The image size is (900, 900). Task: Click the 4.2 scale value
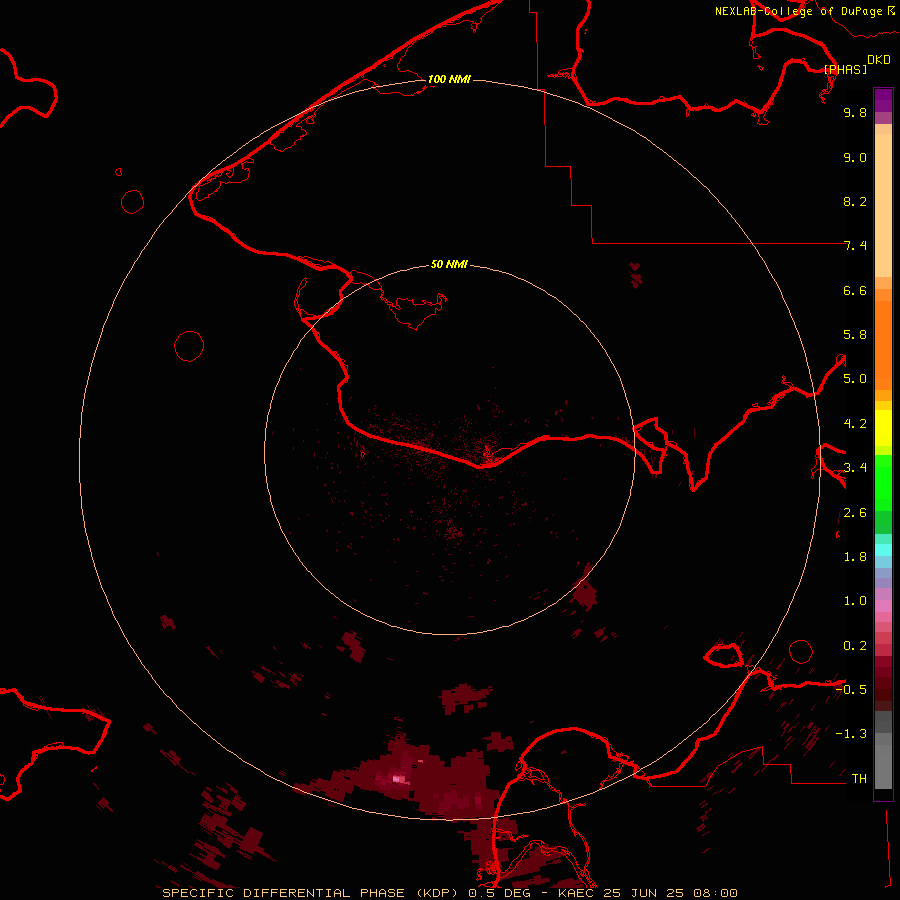(x=855, y=424)
